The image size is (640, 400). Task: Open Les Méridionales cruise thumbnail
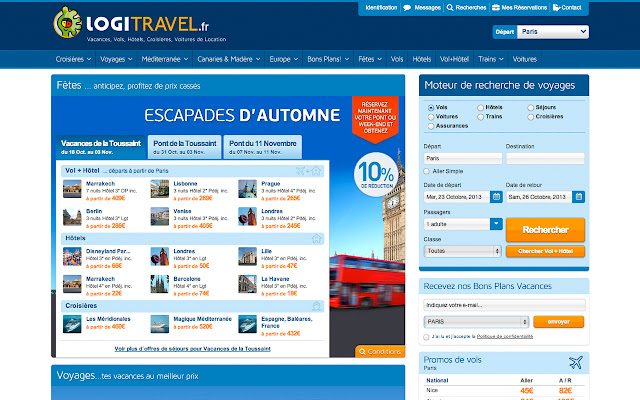(72, 324)
